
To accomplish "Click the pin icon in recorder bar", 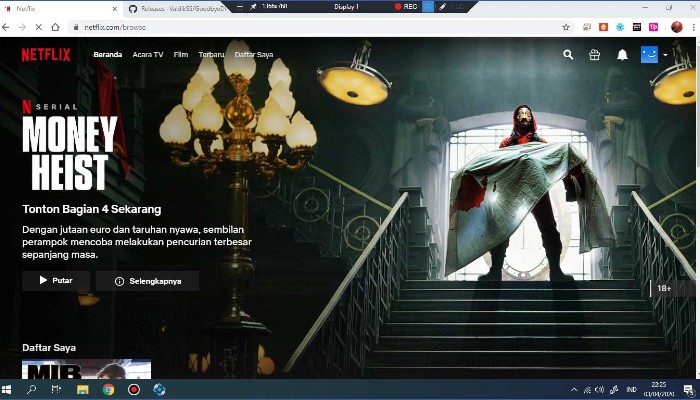I will click(253, 7).
